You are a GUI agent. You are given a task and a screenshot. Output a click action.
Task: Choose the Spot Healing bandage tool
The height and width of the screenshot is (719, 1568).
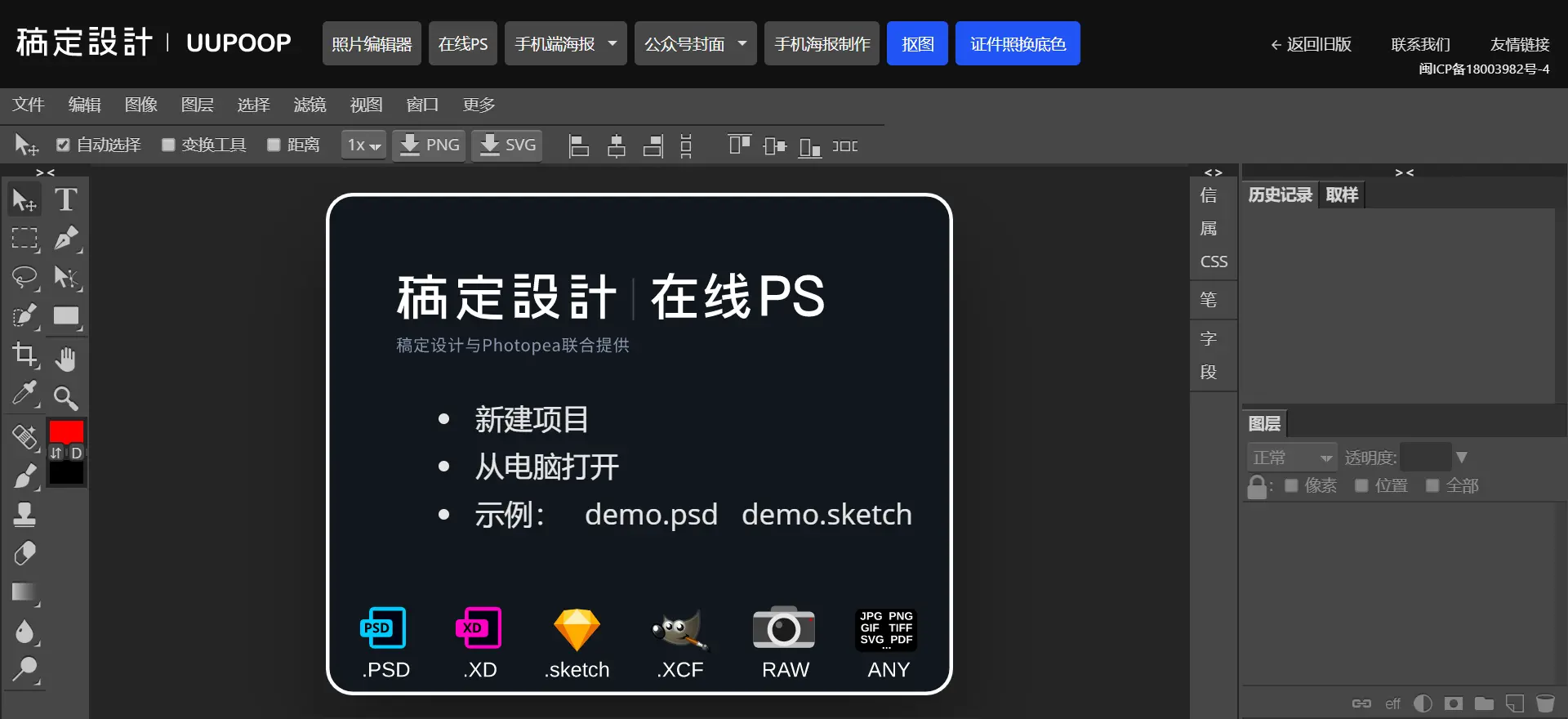click(24, 436)
